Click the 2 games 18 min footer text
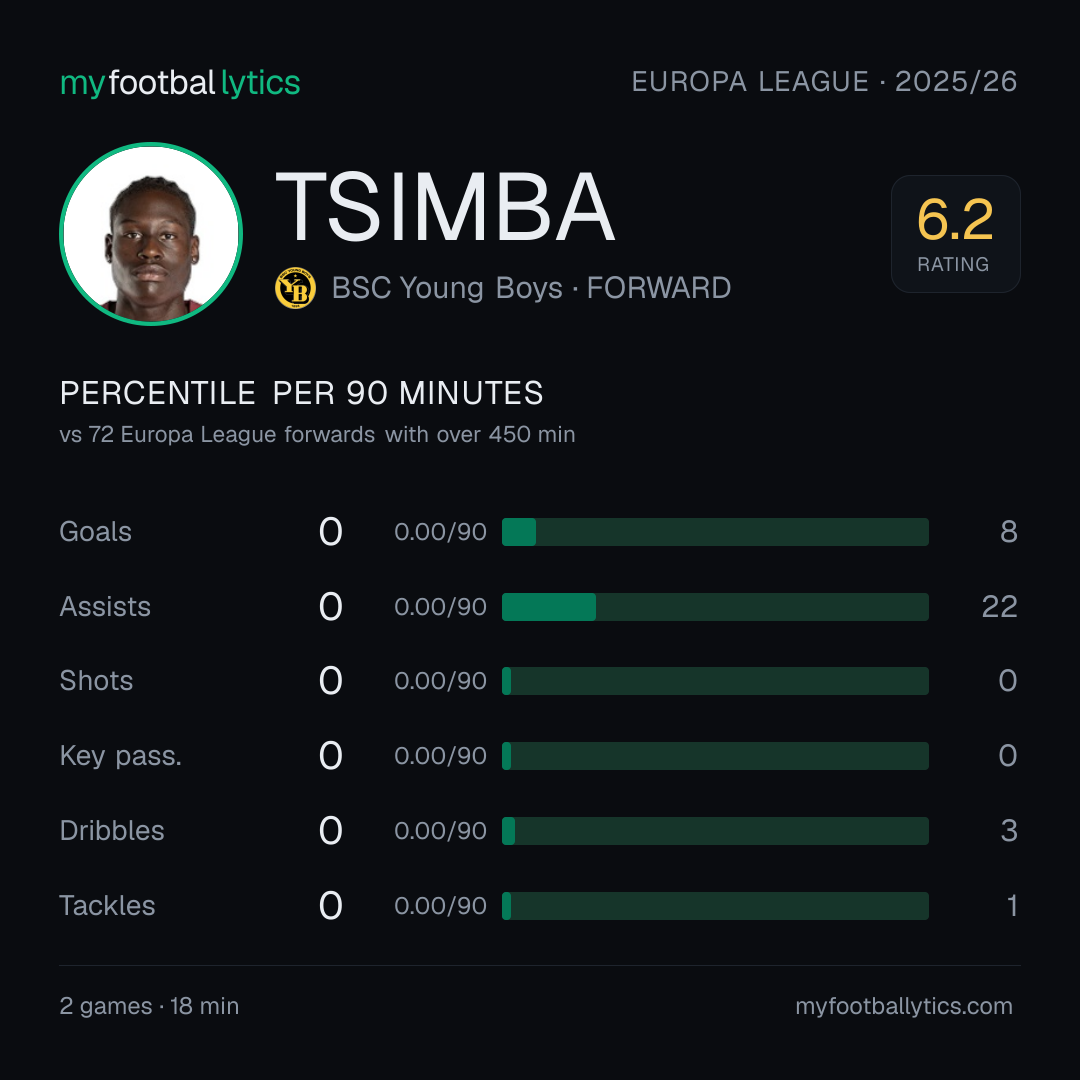Image resolution: width=1080 pixels, height=1080 pixels. point(149,1006)
